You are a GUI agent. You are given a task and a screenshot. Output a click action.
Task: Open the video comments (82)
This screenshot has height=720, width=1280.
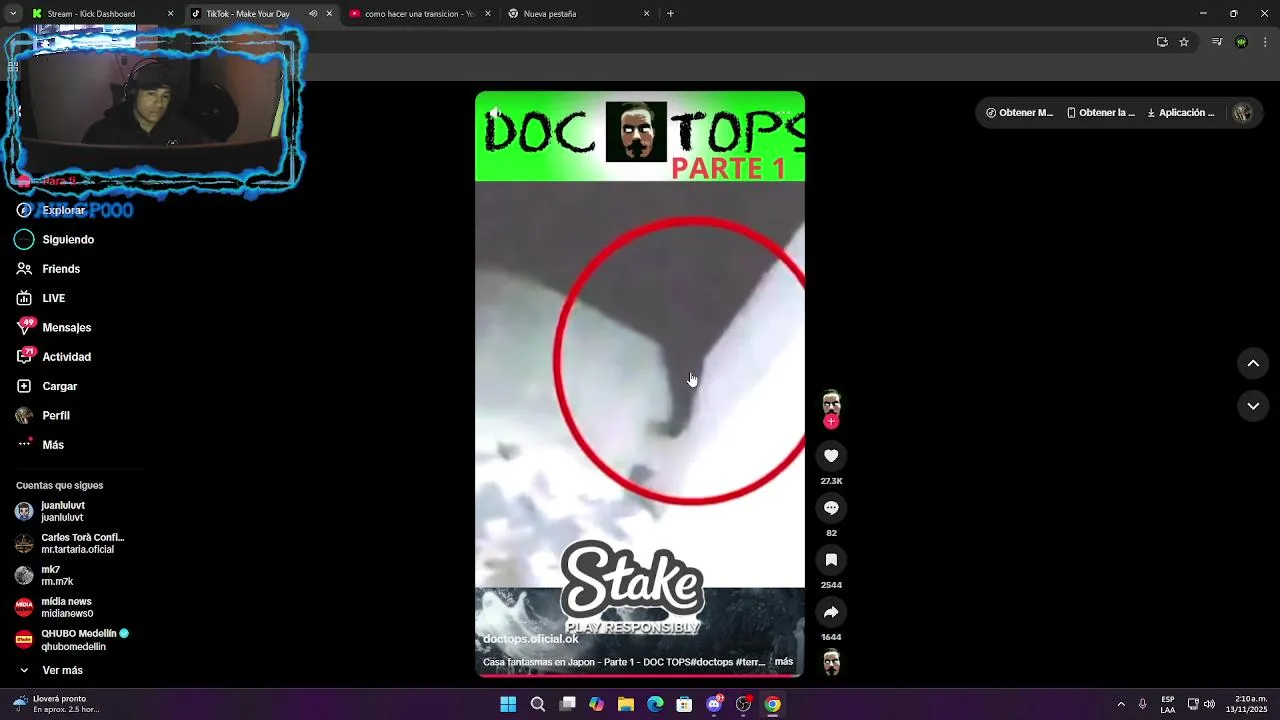831,508
